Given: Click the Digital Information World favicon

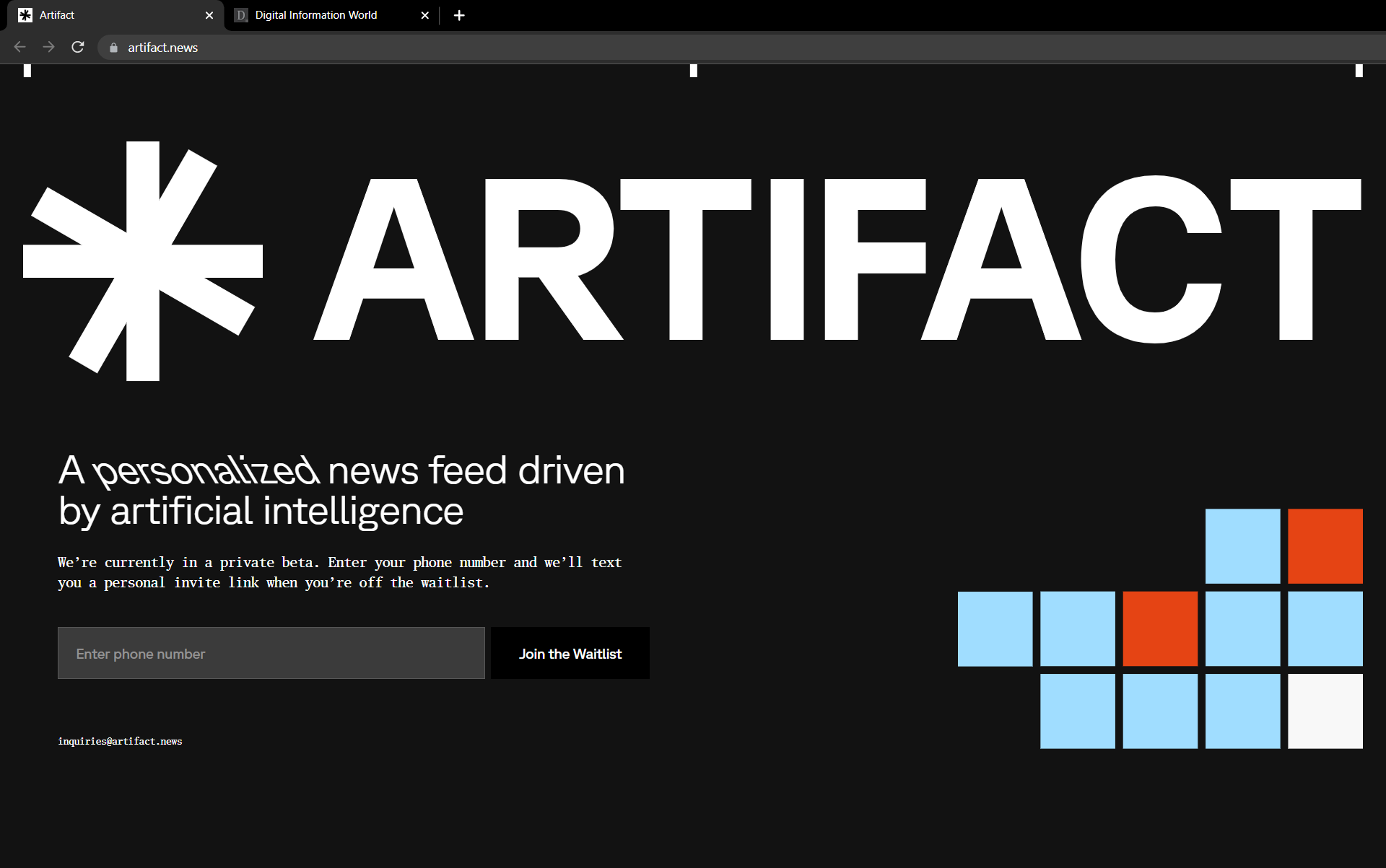Looking at the screenshot, I should coord(241,15).
